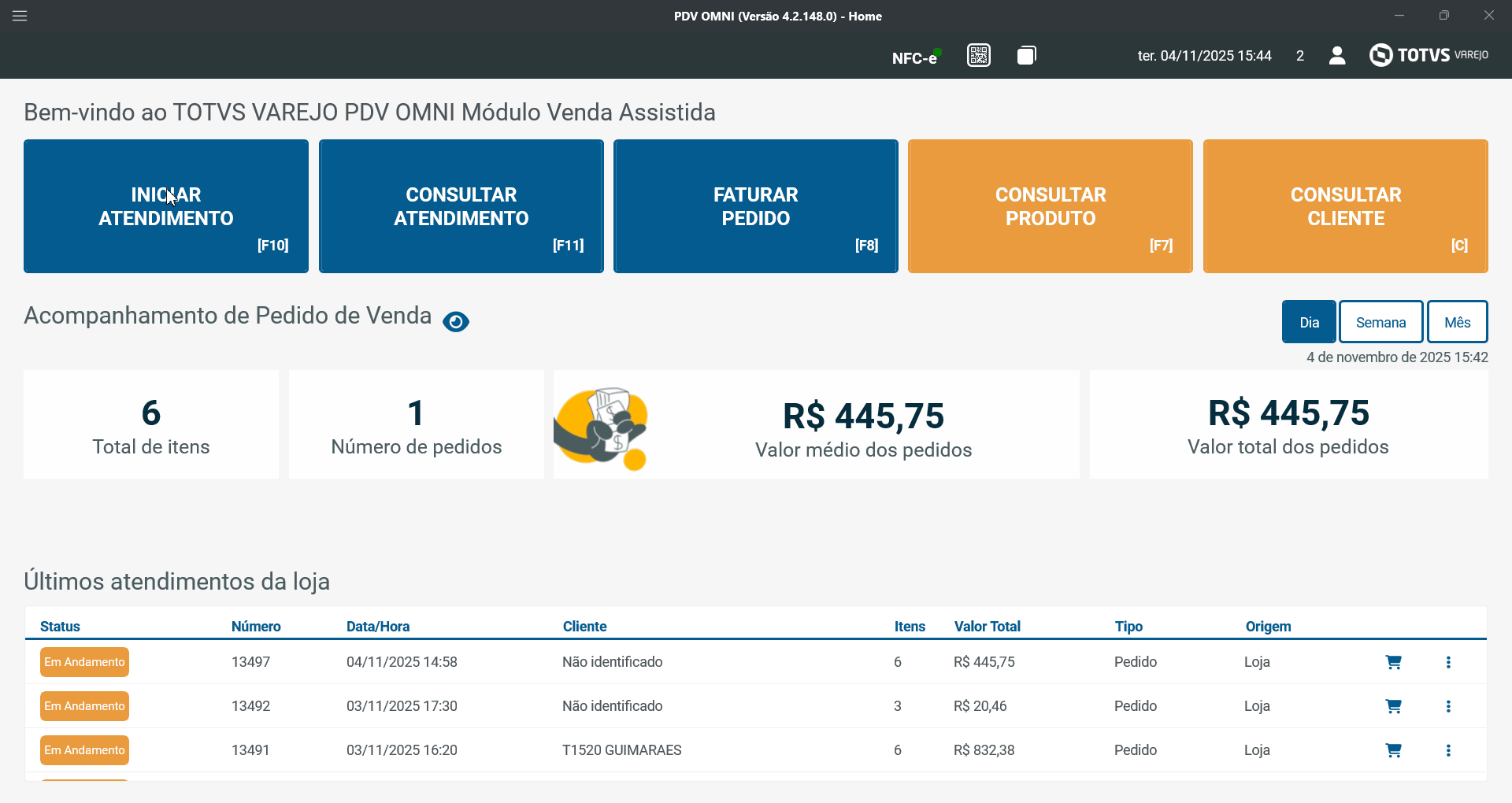This screenshot has height=803, width=1512.
Task: Sort table by Data/Hora column
Action: (x=378, y=627)
